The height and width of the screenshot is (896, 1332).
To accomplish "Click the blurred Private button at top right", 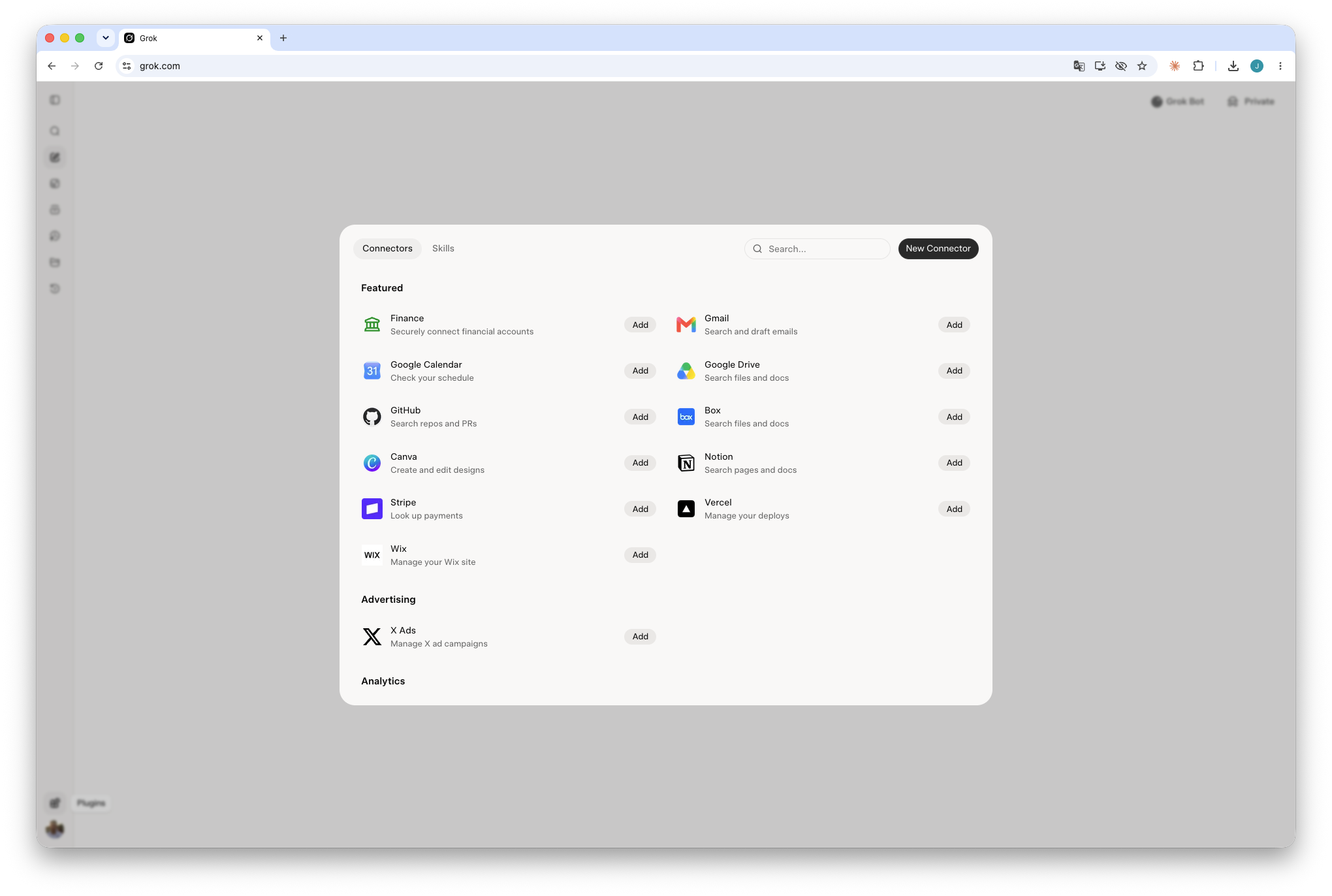I will coord(1252,101).
